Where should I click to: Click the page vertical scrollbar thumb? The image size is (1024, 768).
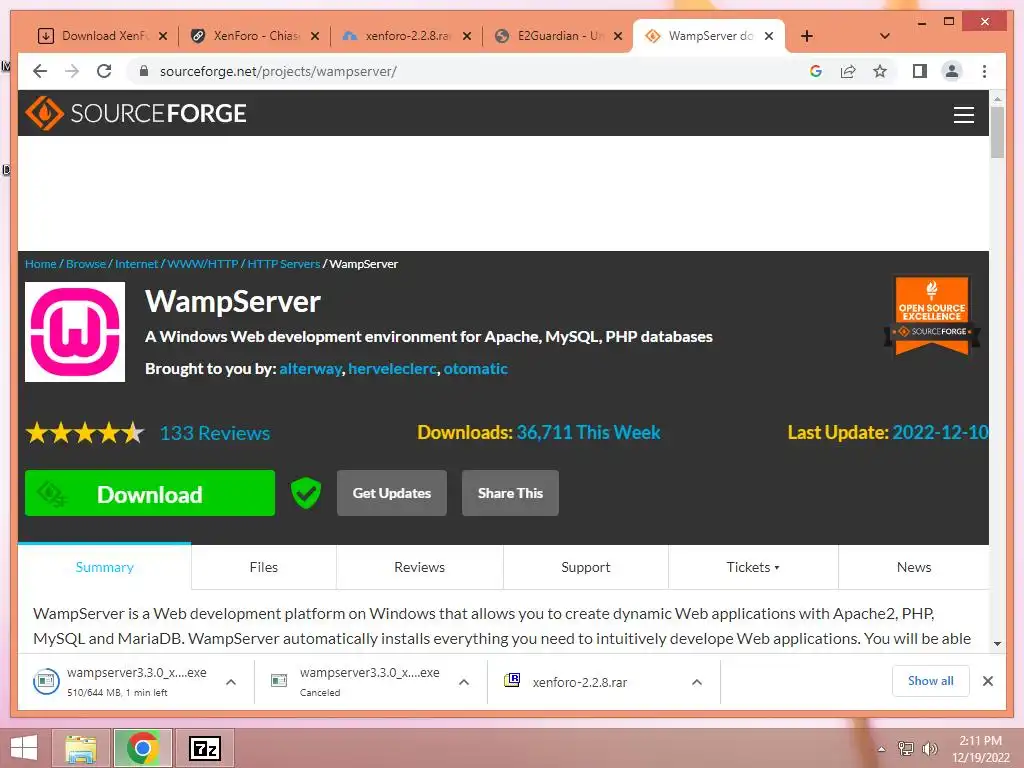997,132
